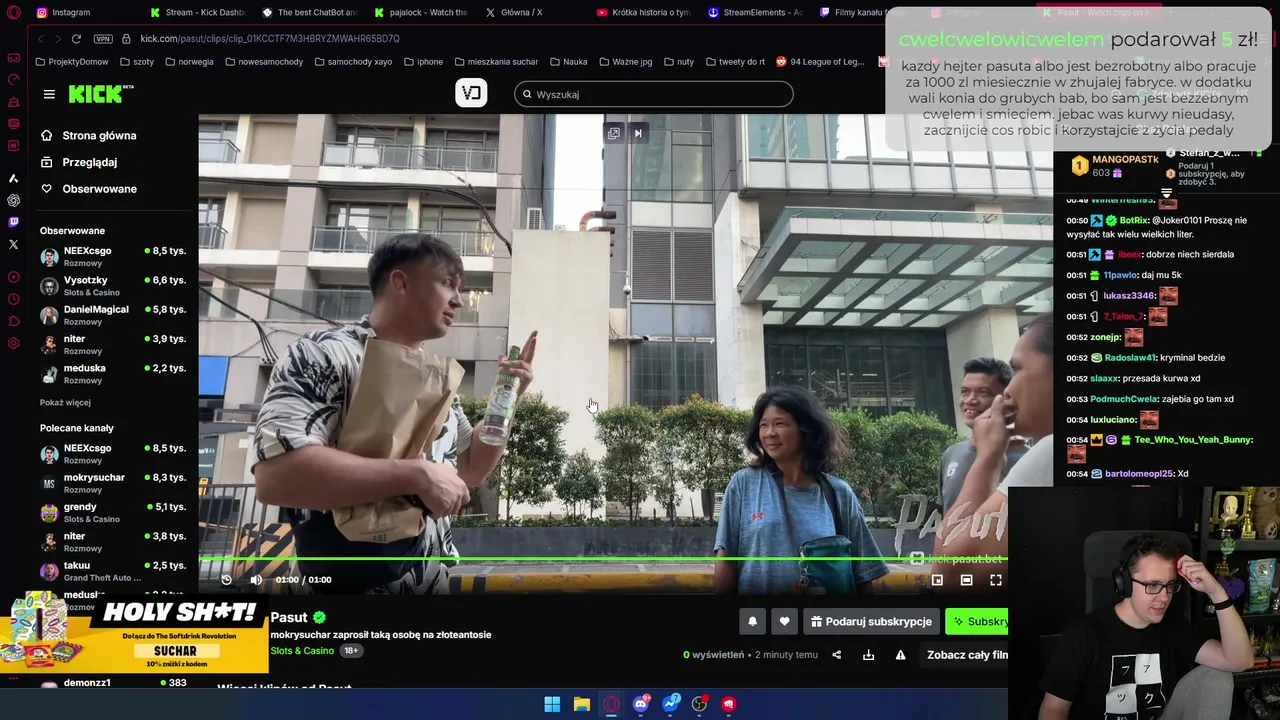Open the iphone bookmarks folder

point(423,61)
